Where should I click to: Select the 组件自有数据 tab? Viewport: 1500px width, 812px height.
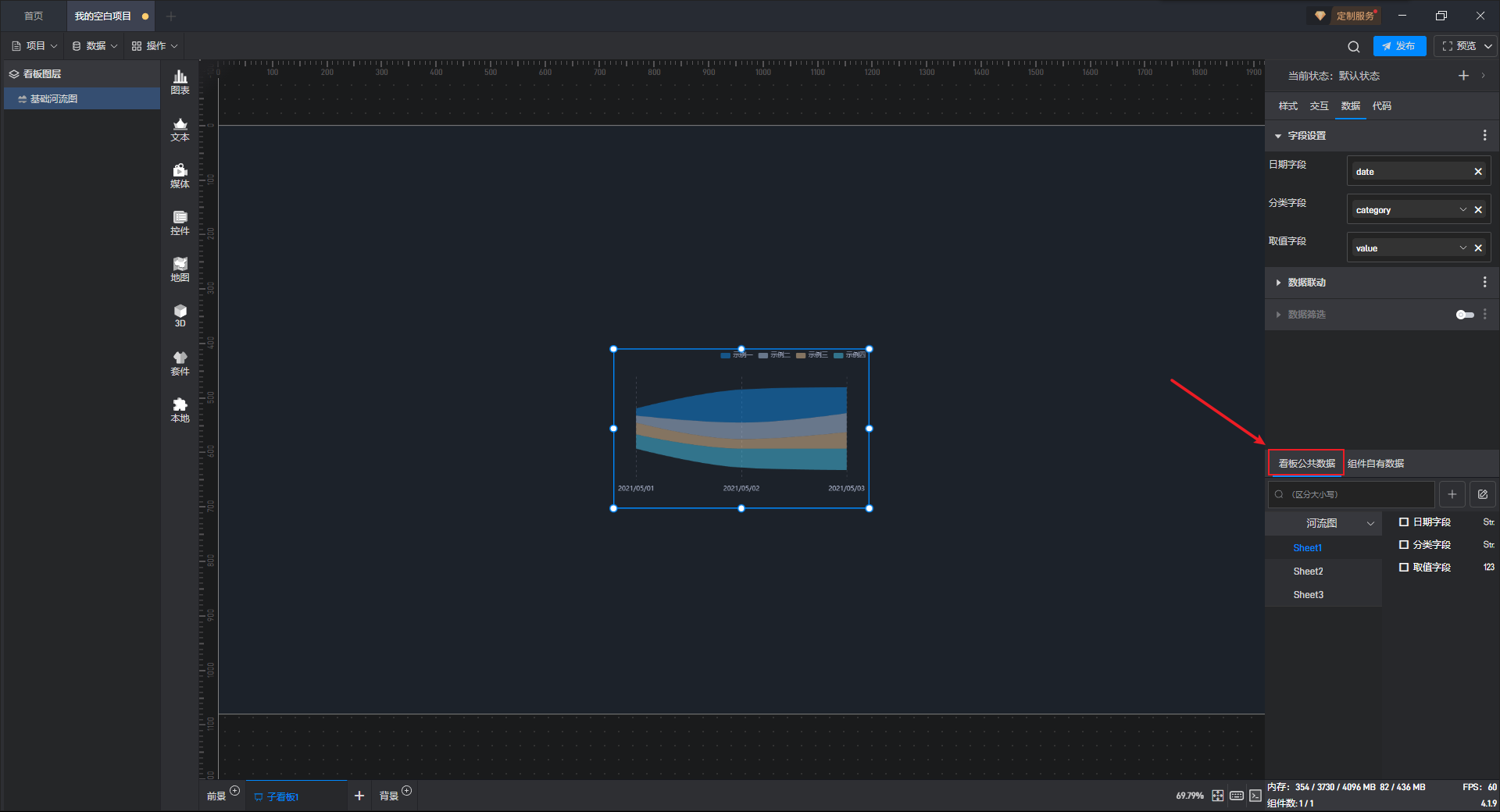coord(1376,464)
